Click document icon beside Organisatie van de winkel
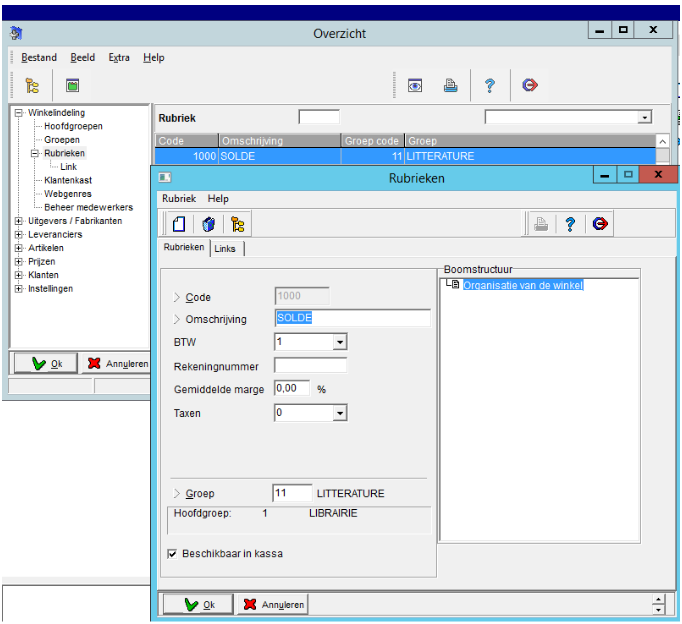This screenshot has width=682, height=624. point(455,284)
